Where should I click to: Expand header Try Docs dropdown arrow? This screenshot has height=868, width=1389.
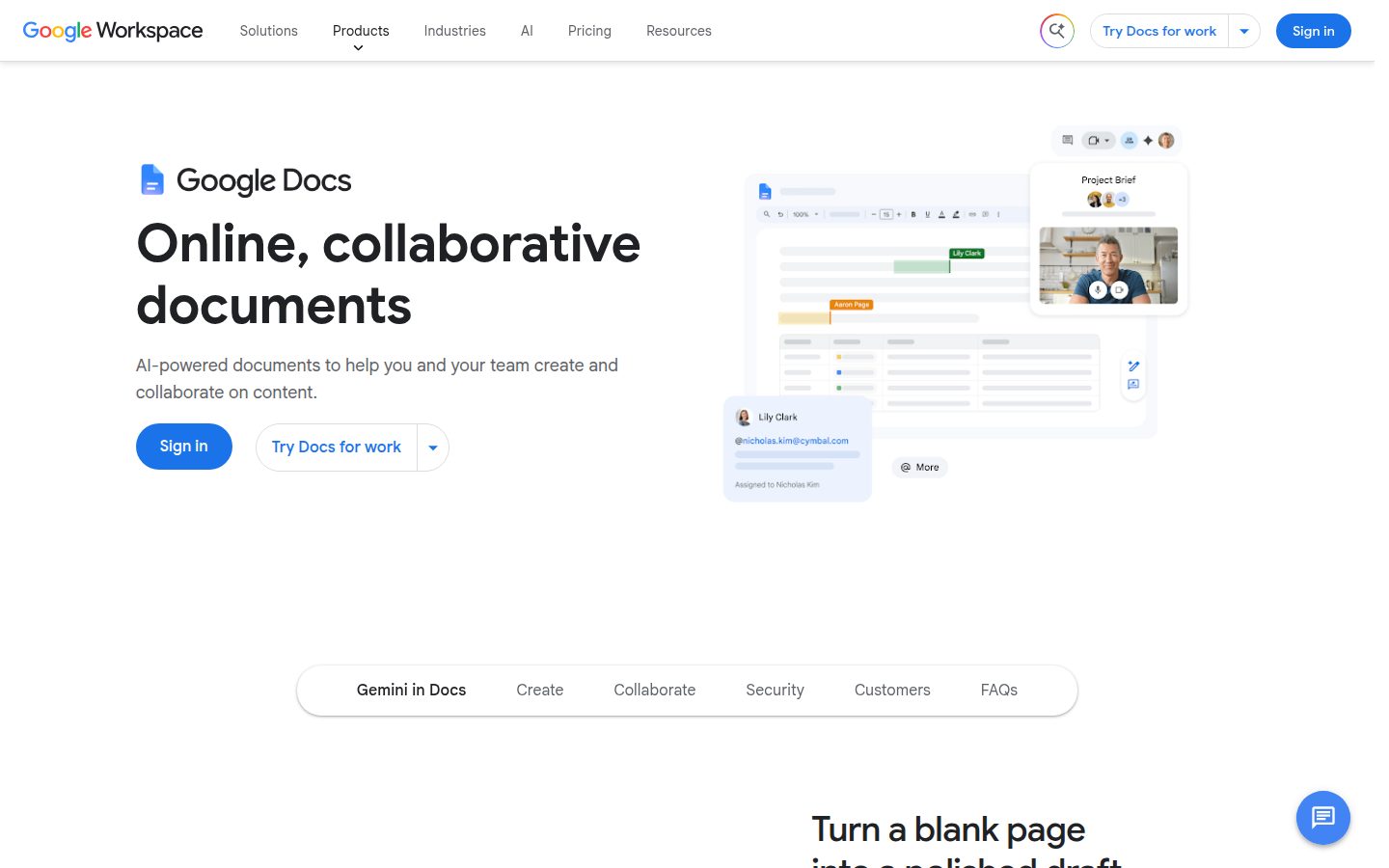pos(1244,31)
